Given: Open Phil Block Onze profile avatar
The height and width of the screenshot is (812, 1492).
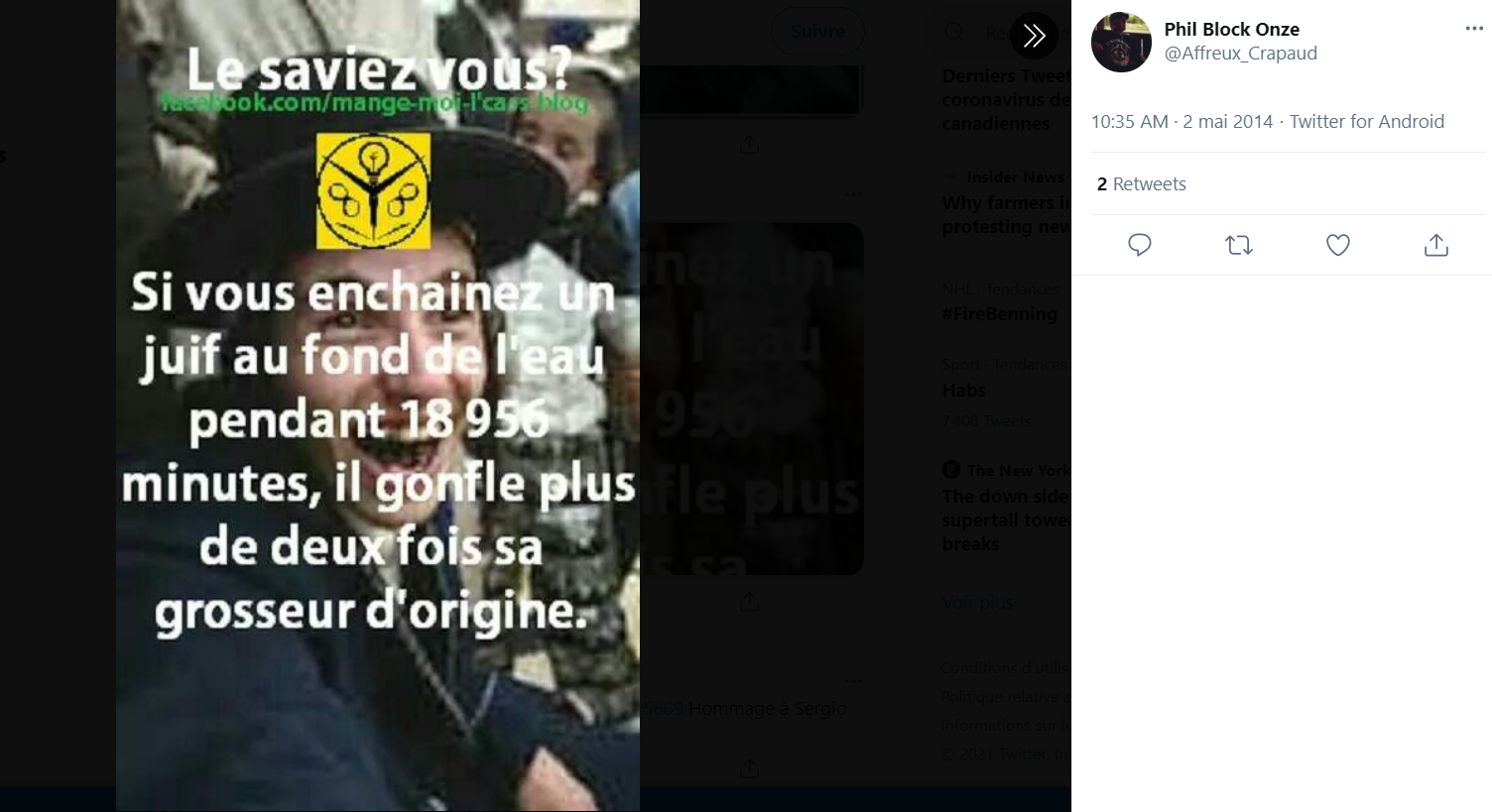Looking at the screenshot, I should [x=1121, y=42].
